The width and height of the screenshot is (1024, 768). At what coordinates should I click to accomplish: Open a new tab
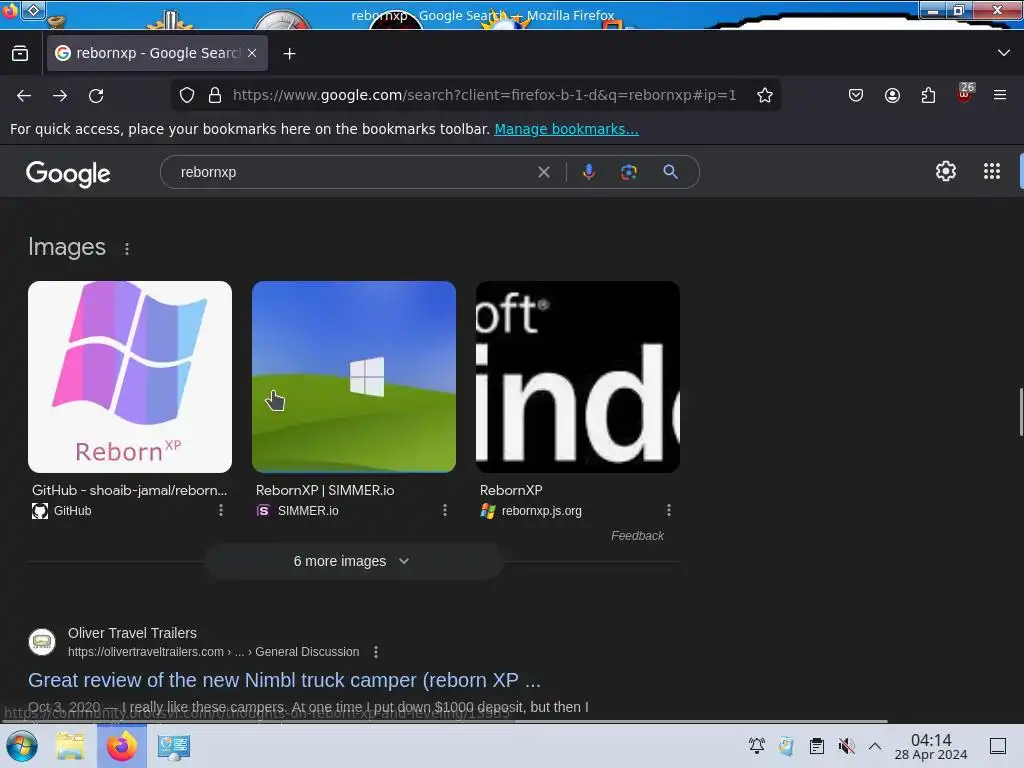[x=289, y=54]
